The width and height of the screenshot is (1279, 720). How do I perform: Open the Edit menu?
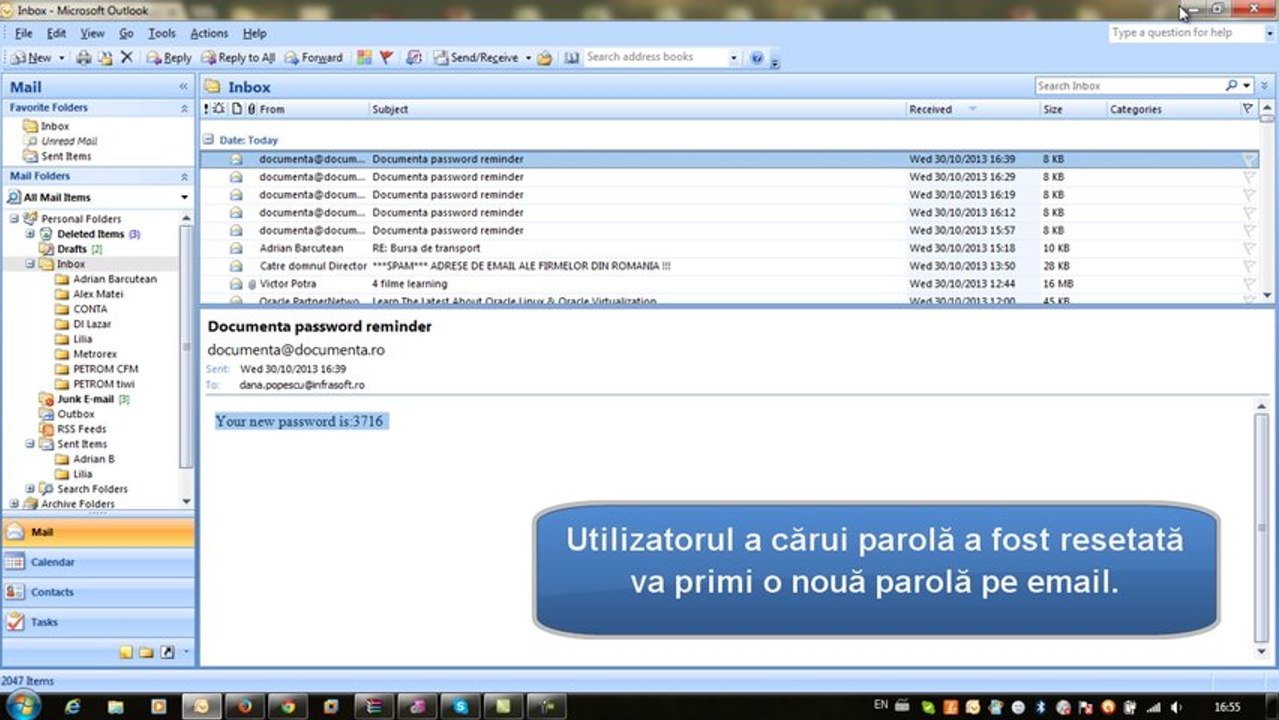(56, 33)
